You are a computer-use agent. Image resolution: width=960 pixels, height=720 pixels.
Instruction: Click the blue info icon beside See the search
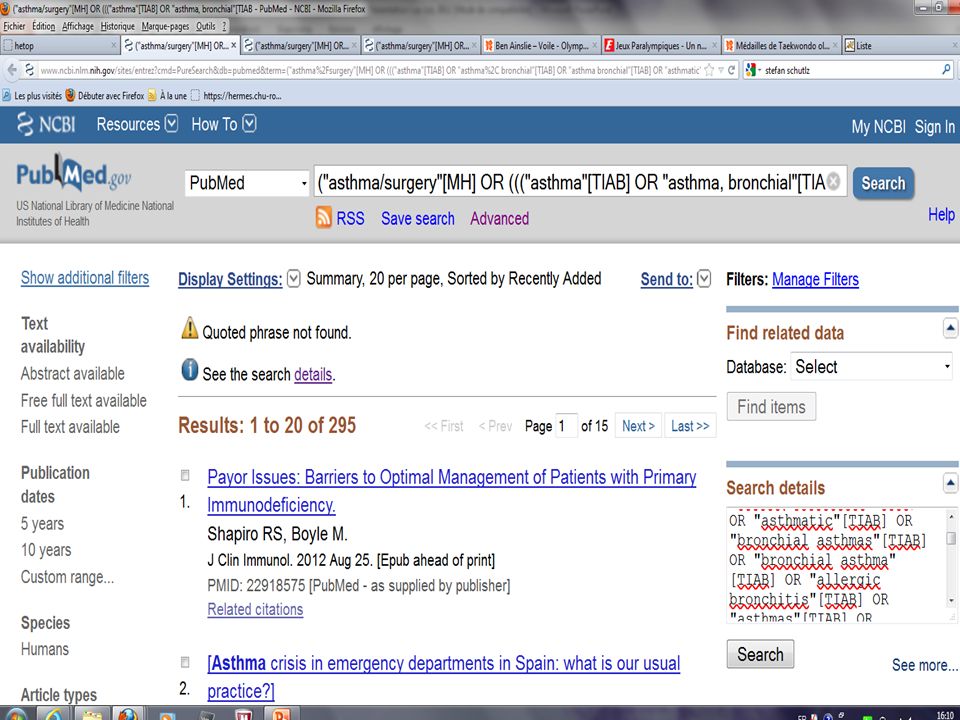190,370
